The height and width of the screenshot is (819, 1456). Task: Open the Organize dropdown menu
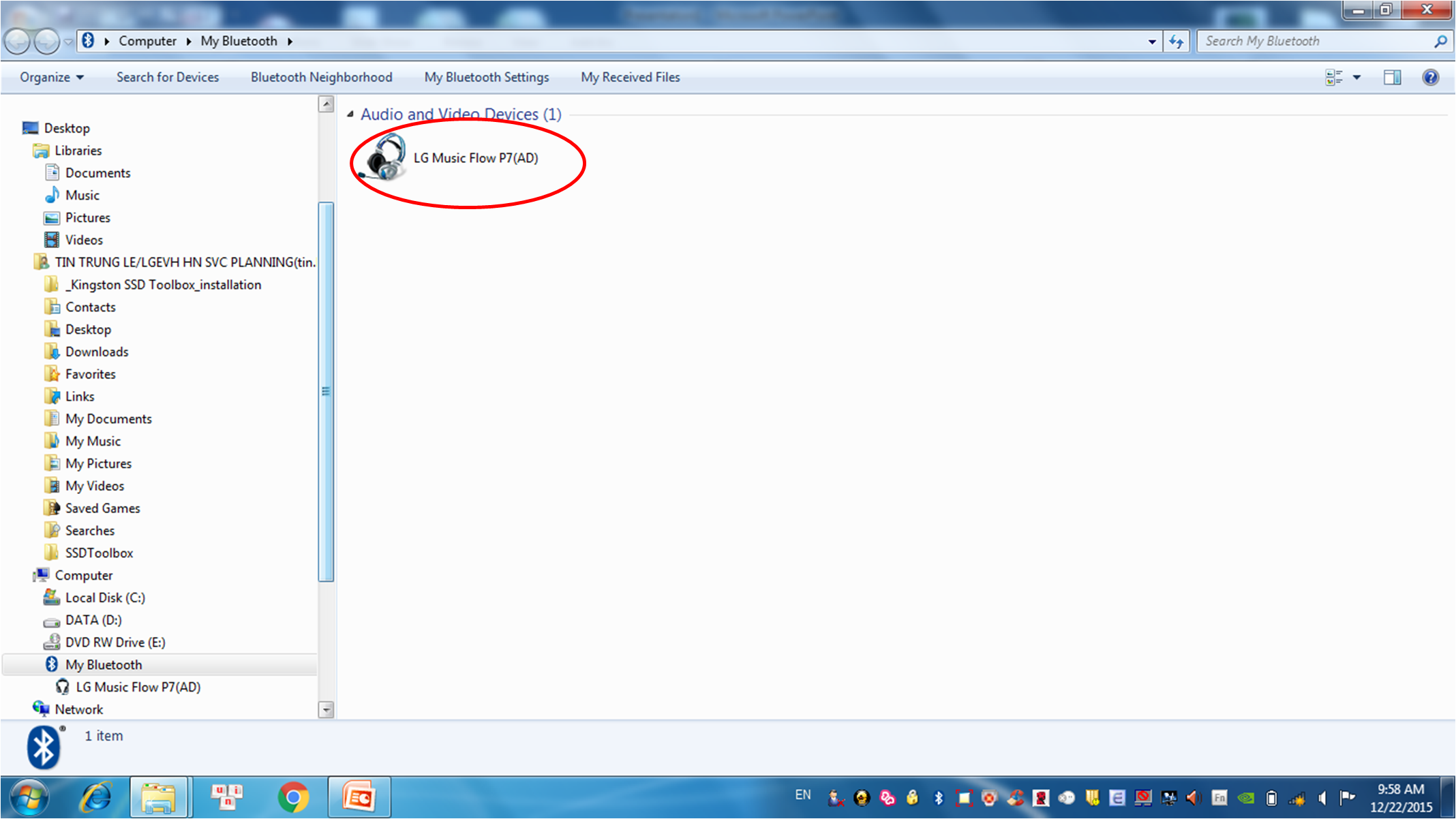[52, 77]
